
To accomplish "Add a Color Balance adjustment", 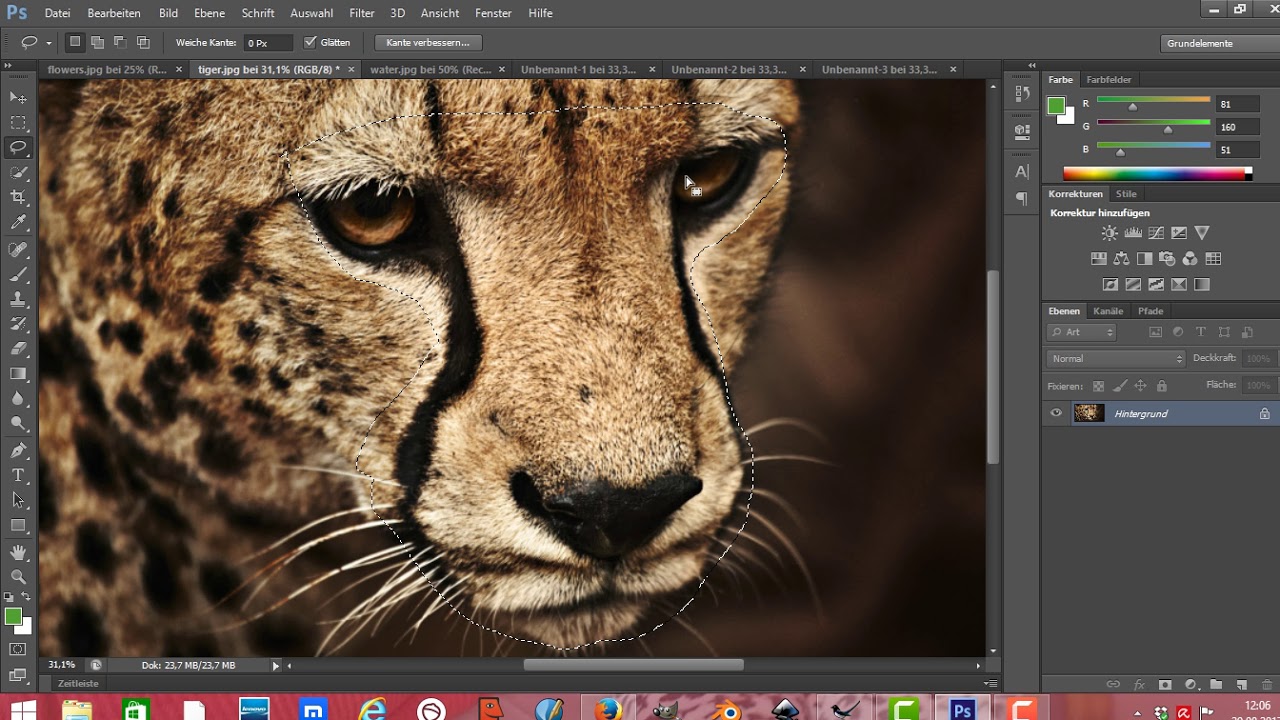I will [x=1121, y=259].
